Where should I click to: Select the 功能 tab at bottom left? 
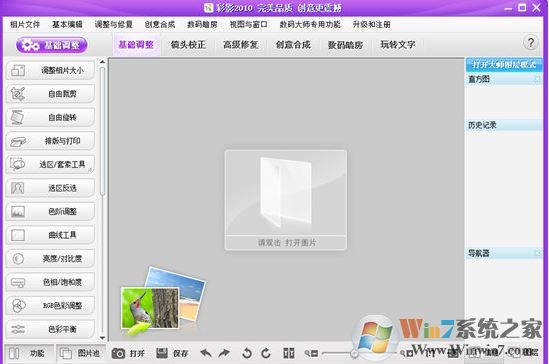[x=29, y=354]
